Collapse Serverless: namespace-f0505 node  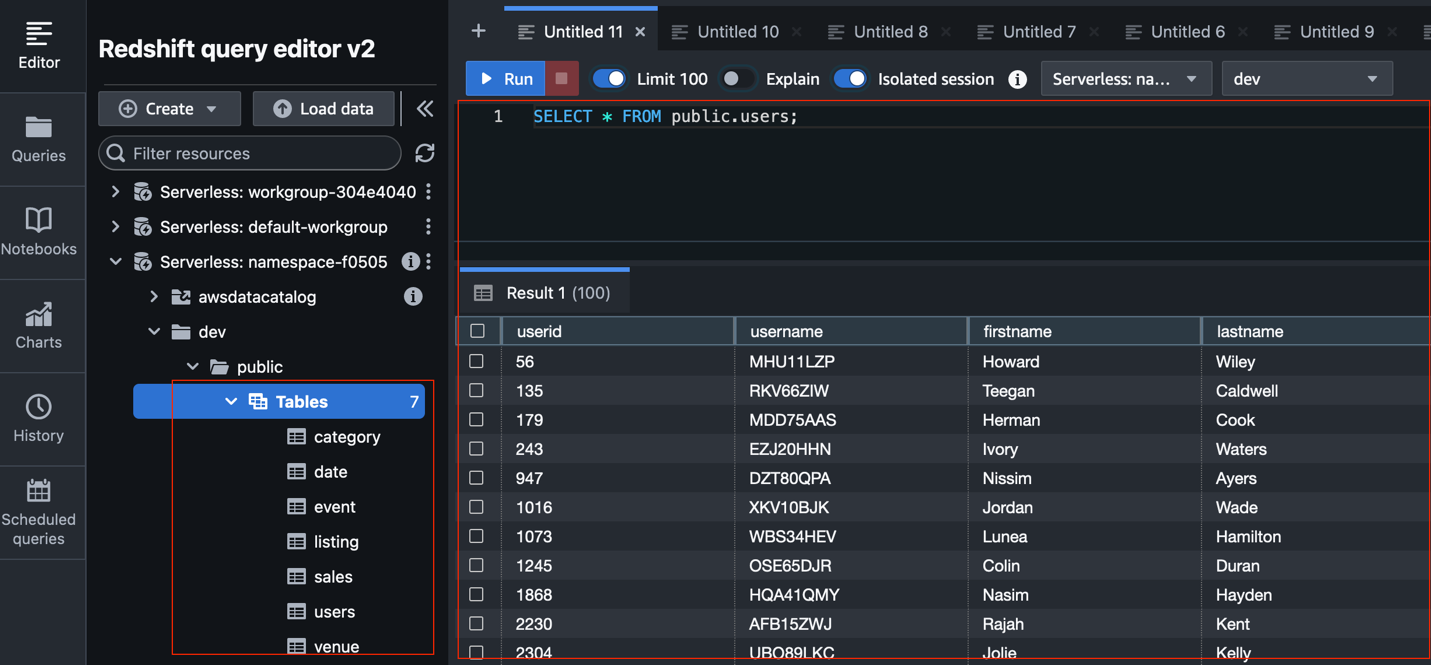(115, 261)
